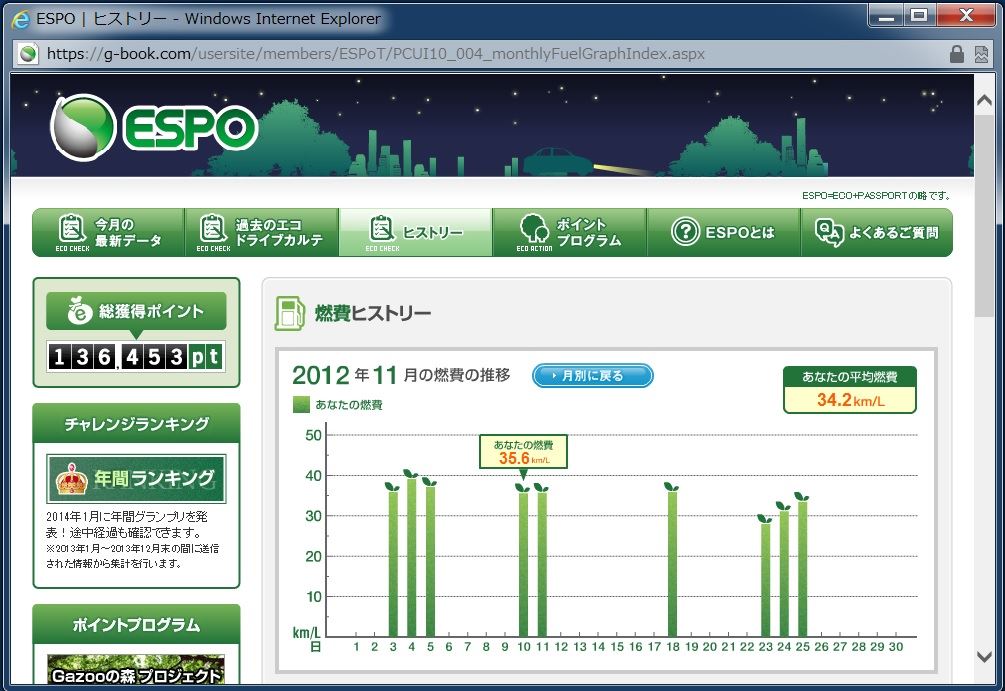Click the fuel bar for day 25
The width and height of the screenshot is (1005, 691).
pyautogui.click(x=802, y=569)
